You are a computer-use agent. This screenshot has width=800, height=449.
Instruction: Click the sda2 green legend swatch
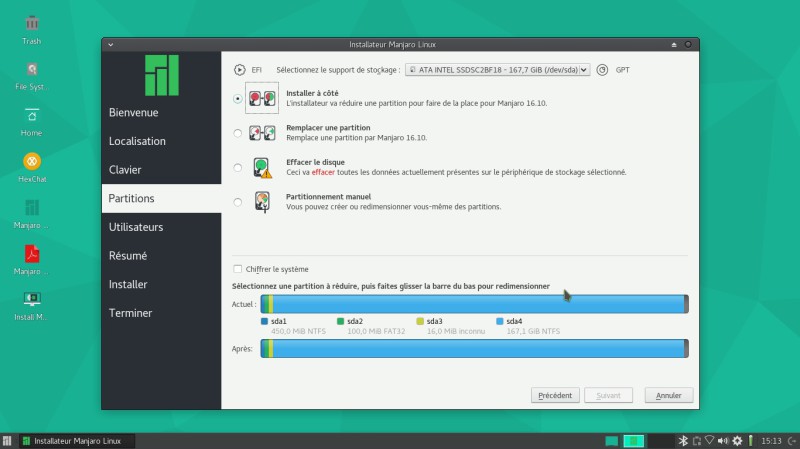(340, 321)
